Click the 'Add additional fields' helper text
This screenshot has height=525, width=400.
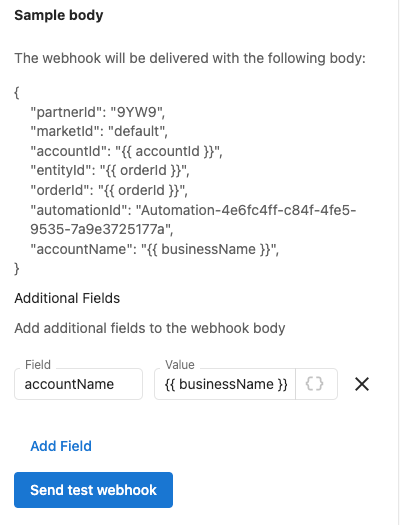[150, 328]
